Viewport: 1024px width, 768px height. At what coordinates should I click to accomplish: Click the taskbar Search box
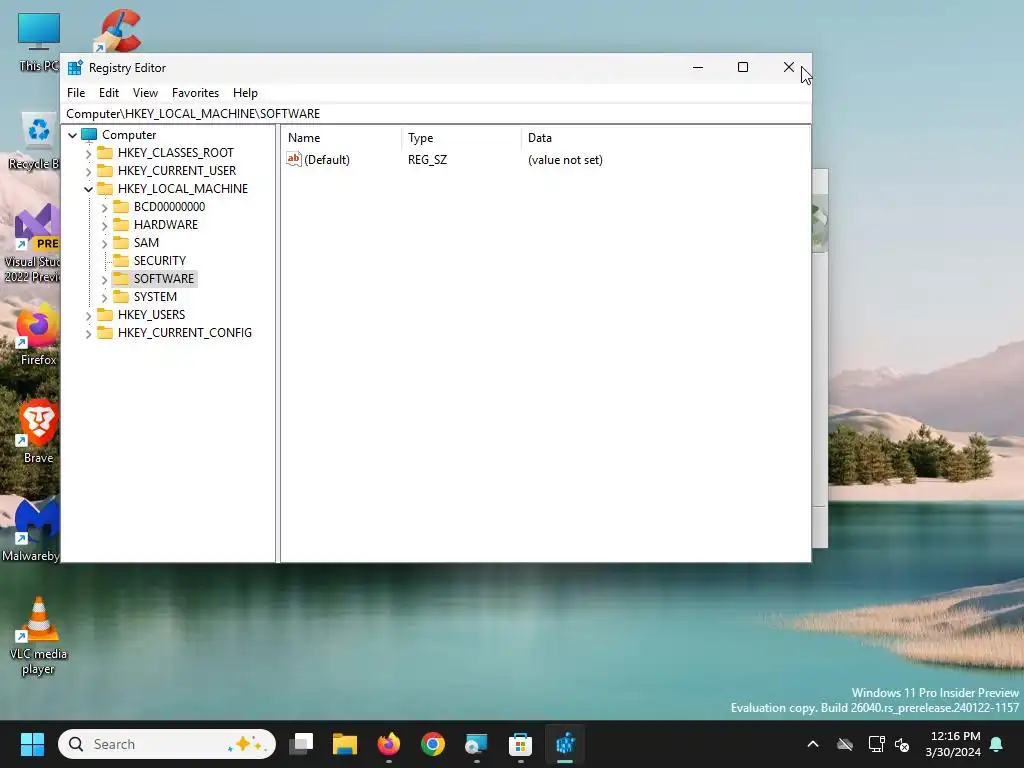167,744
